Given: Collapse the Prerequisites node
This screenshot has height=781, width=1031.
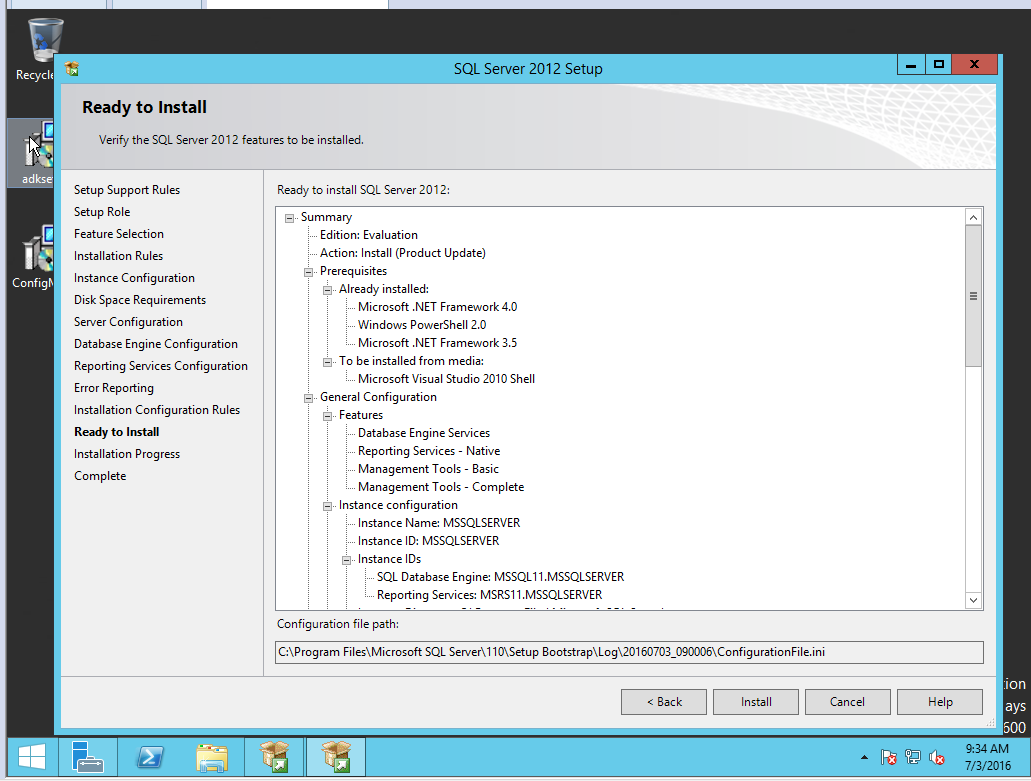Looking at the screenshot, I should click(x=308, y=272).
